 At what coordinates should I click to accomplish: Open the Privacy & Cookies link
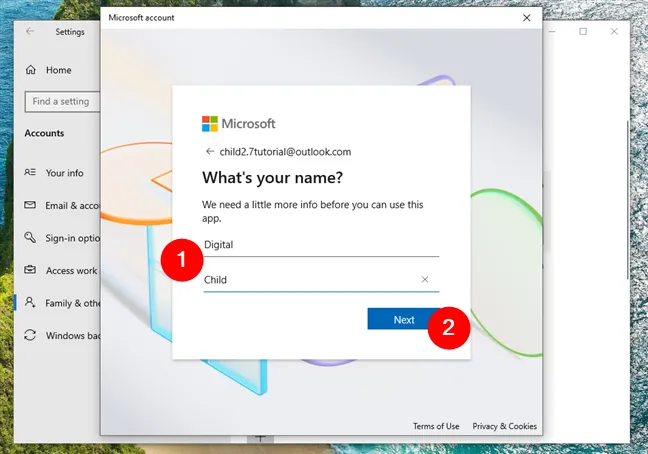pos(505,426)
